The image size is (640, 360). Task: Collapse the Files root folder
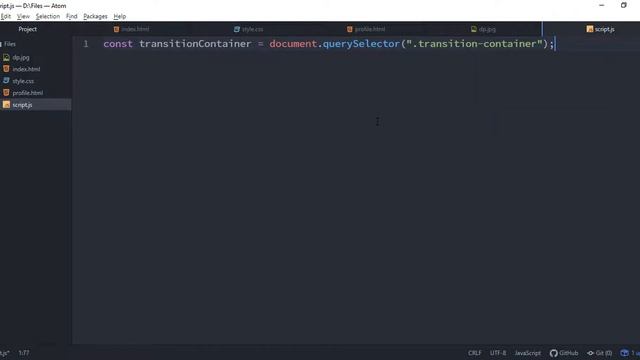pyautogui.click(x=8, y=44)
